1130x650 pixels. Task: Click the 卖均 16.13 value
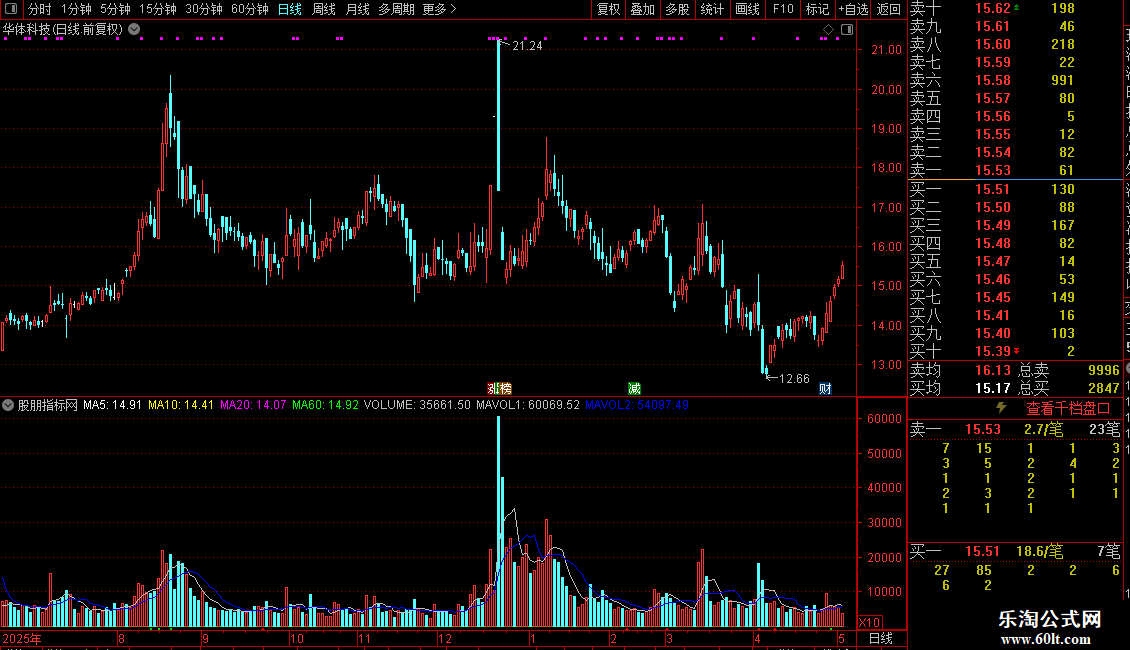993,370
